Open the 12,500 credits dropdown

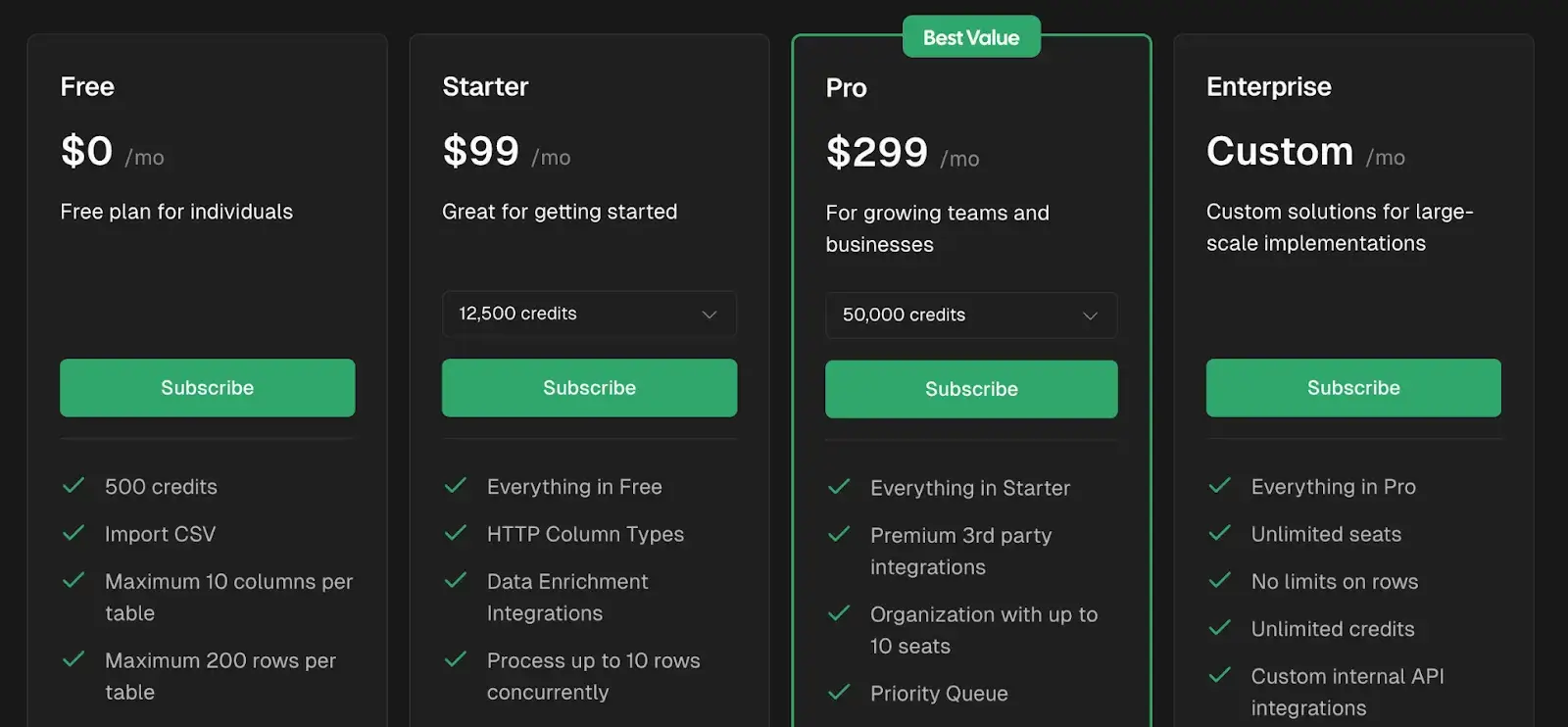click(x=588, y=314)
